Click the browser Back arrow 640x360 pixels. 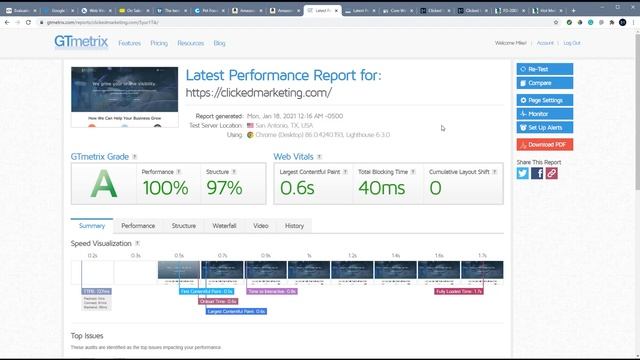coord(7,22)
